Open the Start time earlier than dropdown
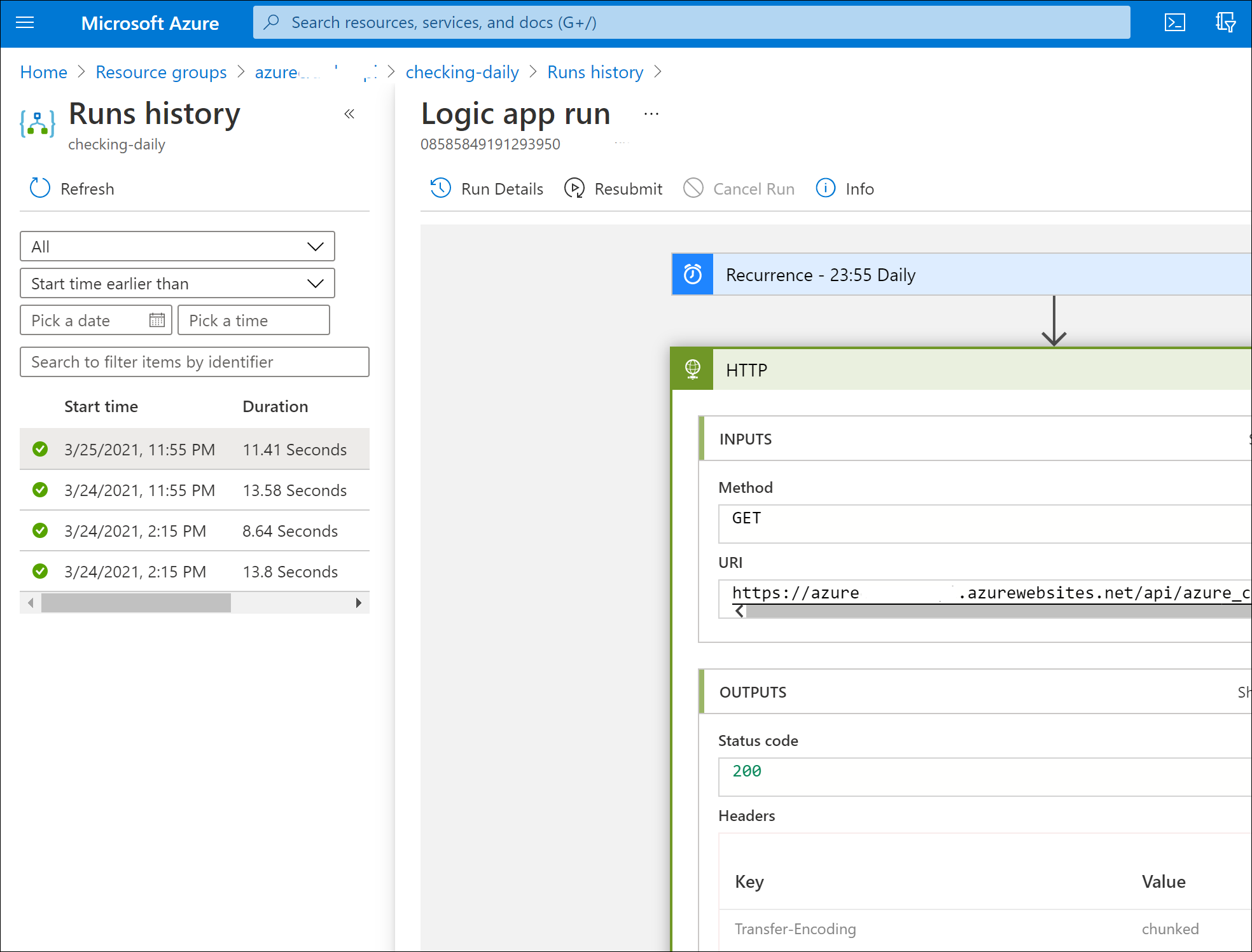The height and width of the screenshot is (952, 1252). click(177, 283)
